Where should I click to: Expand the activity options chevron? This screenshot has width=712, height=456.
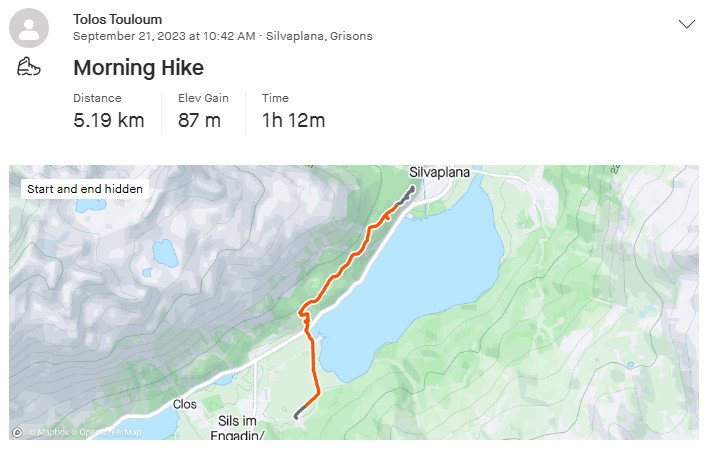[687, 24]
